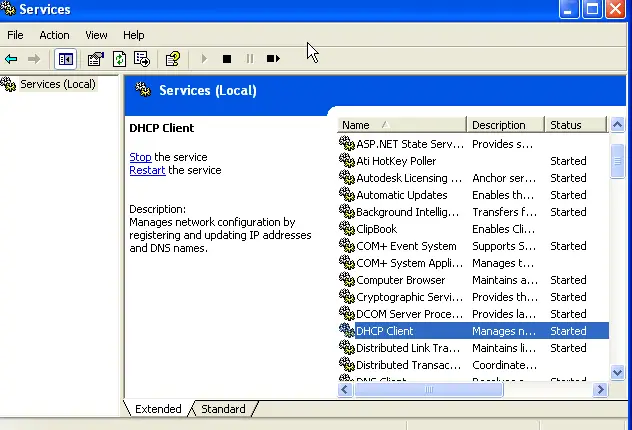Open the Properties toolbar icon
632x430 pixels.
click(96, 59)
